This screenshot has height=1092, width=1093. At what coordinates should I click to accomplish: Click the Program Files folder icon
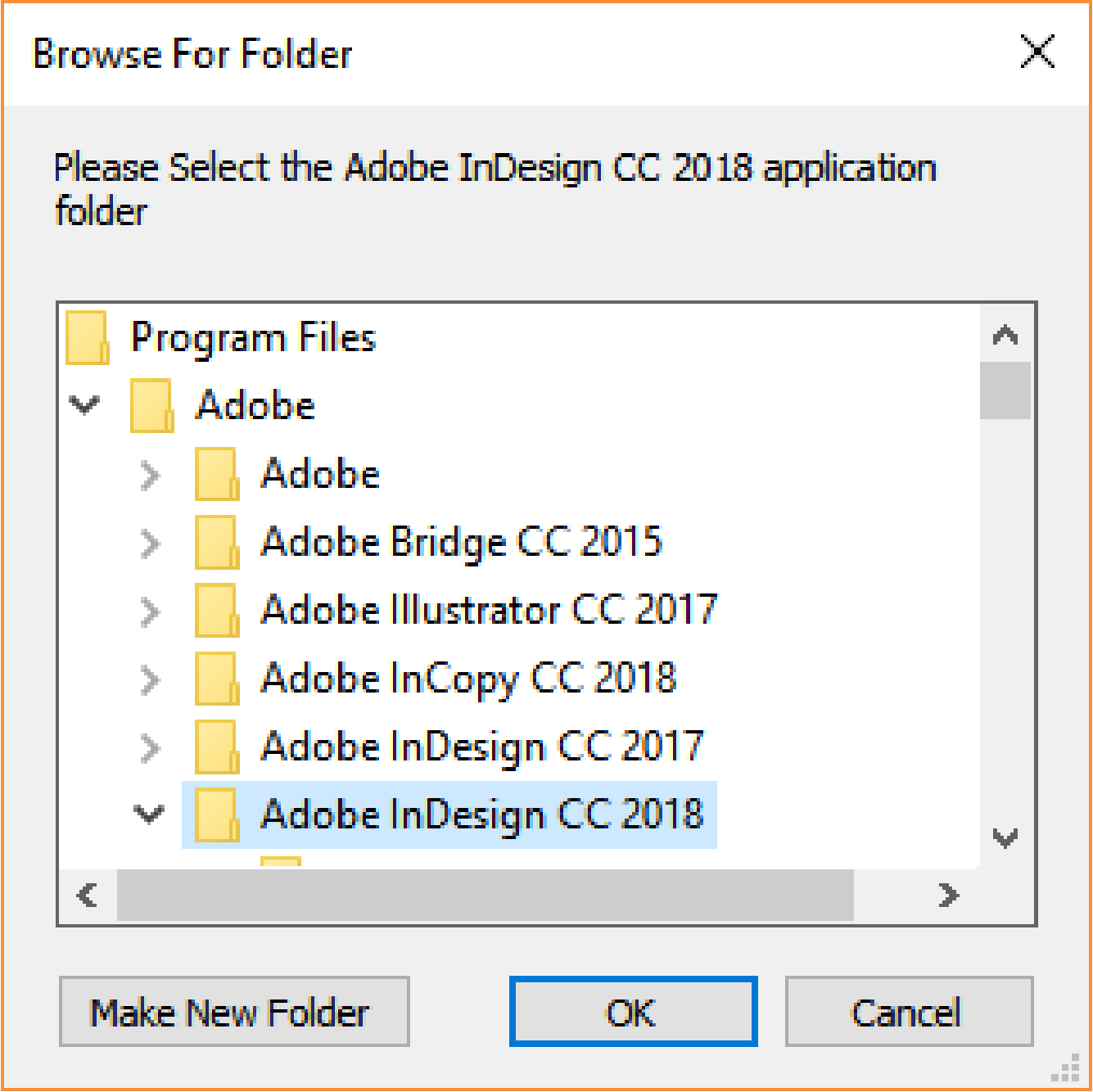click(87, 337)
